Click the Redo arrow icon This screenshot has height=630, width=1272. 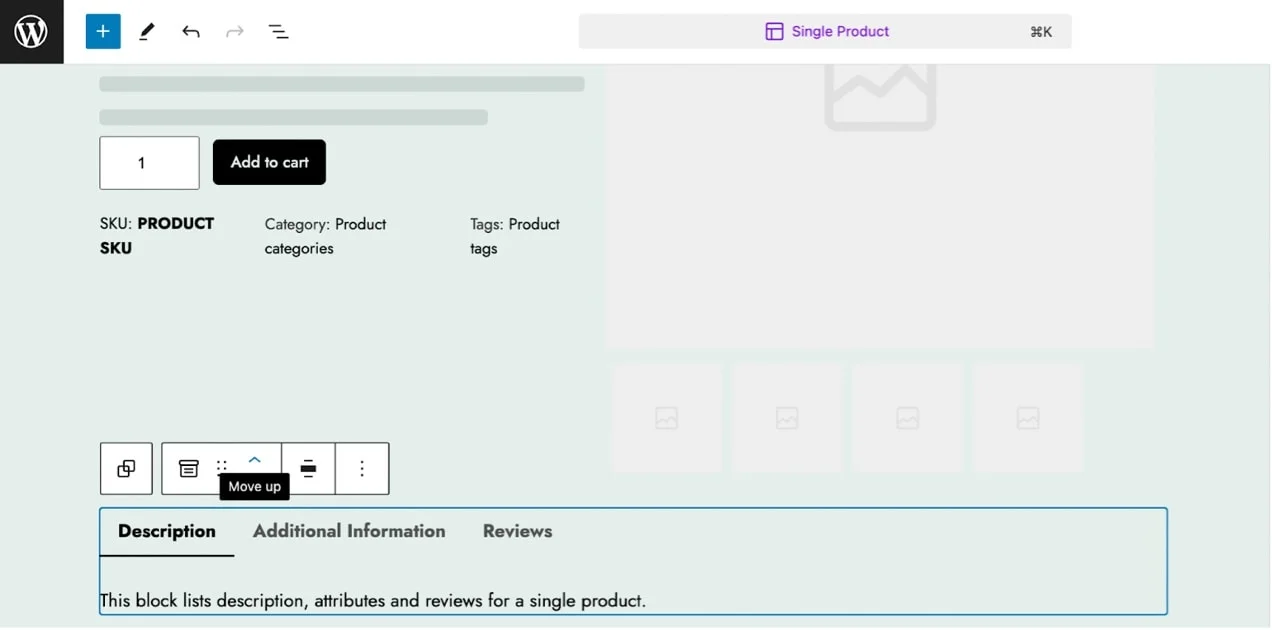235,31
